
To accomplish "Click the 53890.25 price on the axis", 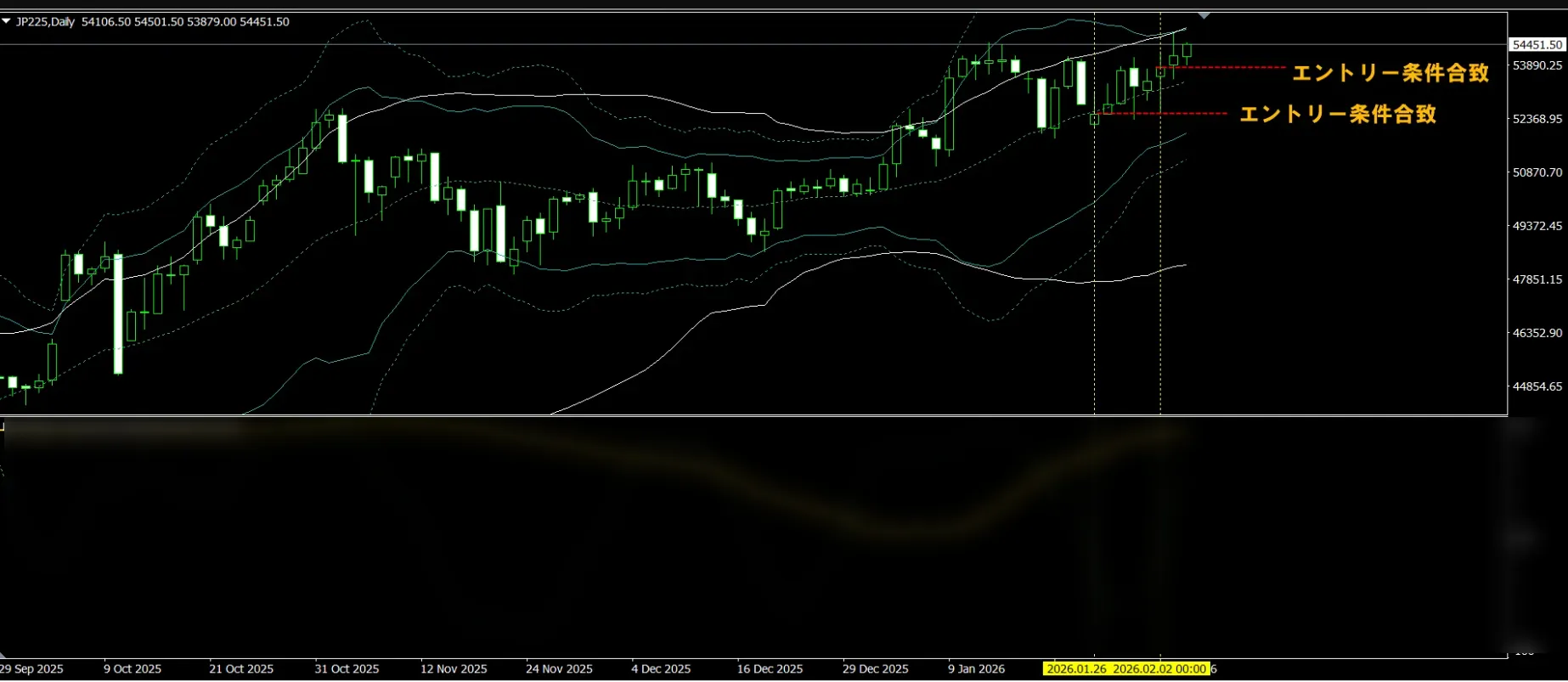I will click(x=1537, y=65).
